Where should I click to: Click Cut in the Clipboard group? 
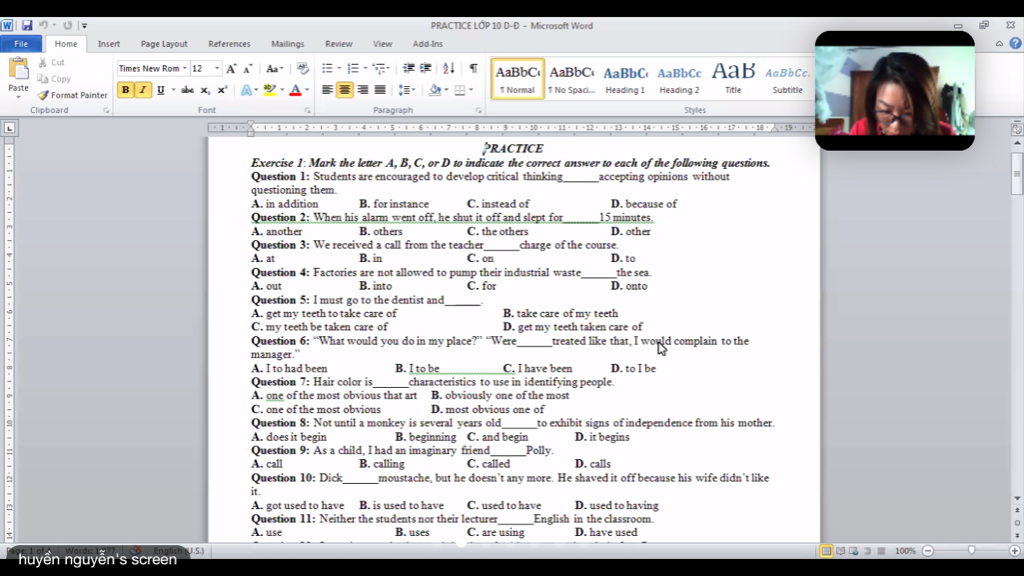(x=52, y=63)
